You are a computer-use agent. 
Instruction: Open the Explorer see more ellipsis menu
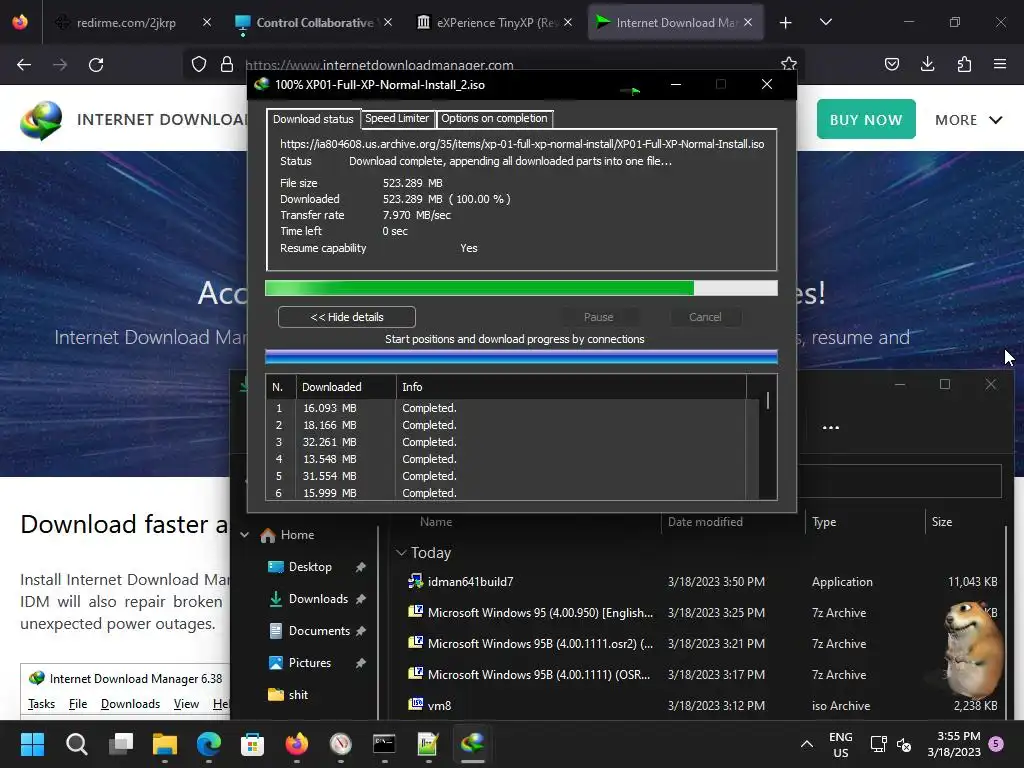831,428
